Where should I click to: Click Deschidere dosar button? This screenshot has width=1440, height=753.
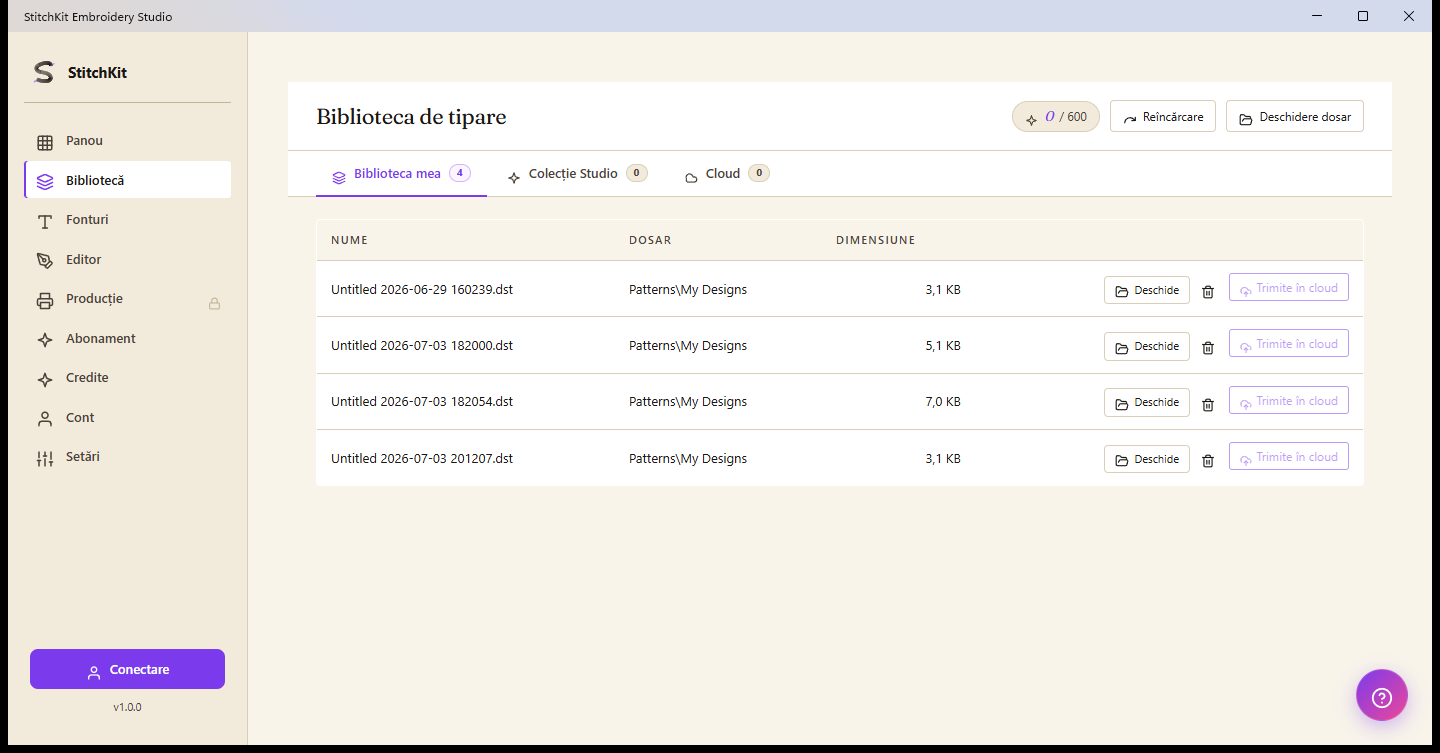(1295, 116)
